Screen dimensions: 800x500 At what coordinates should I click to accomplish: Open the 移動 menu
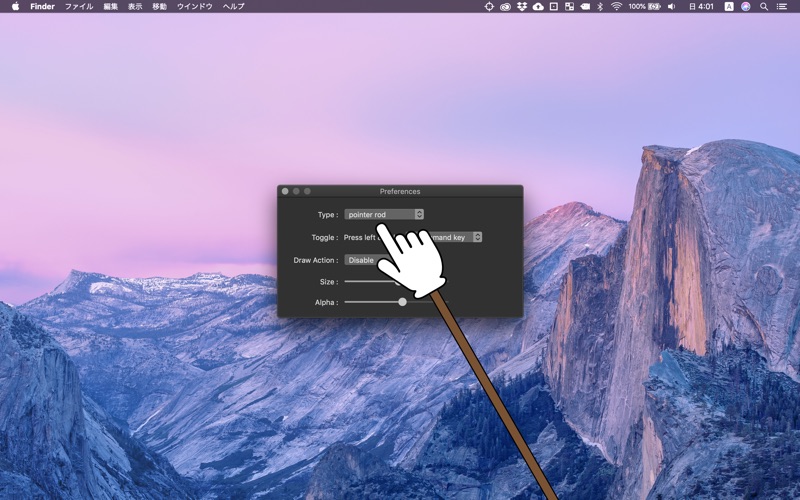point(160,6)
